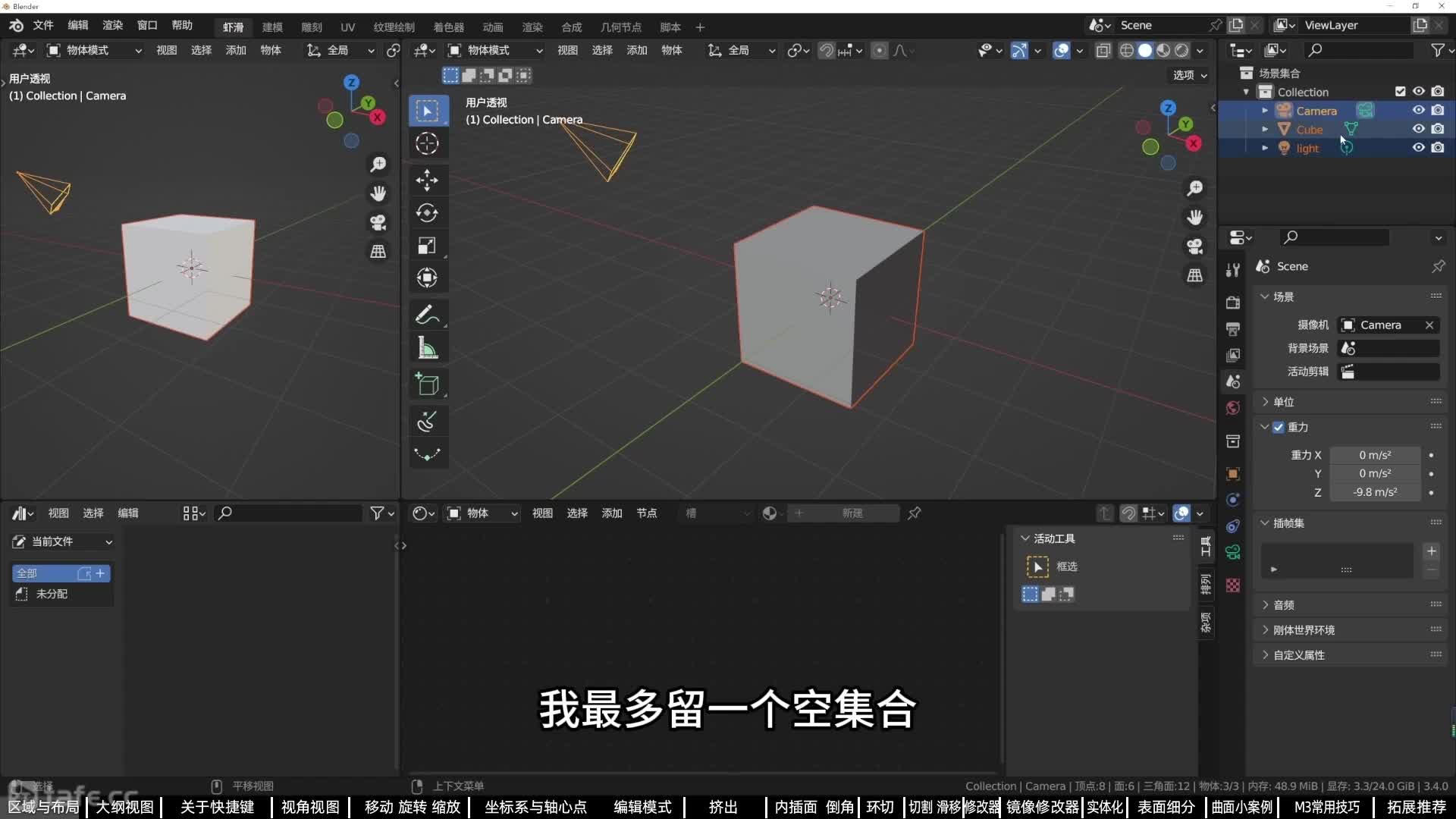Open the Render properties tab
Screen dimensions: 1456x819
point(1233,303)
